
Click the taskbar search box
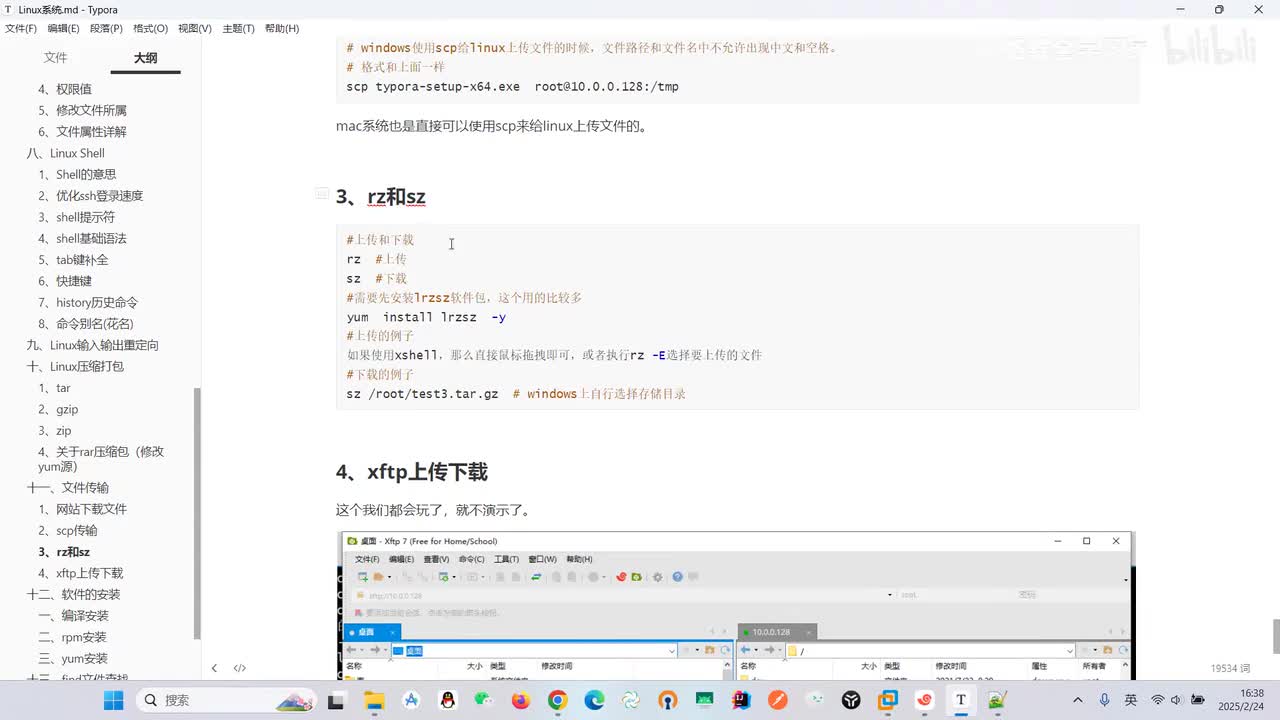click(x=226, y=700)
